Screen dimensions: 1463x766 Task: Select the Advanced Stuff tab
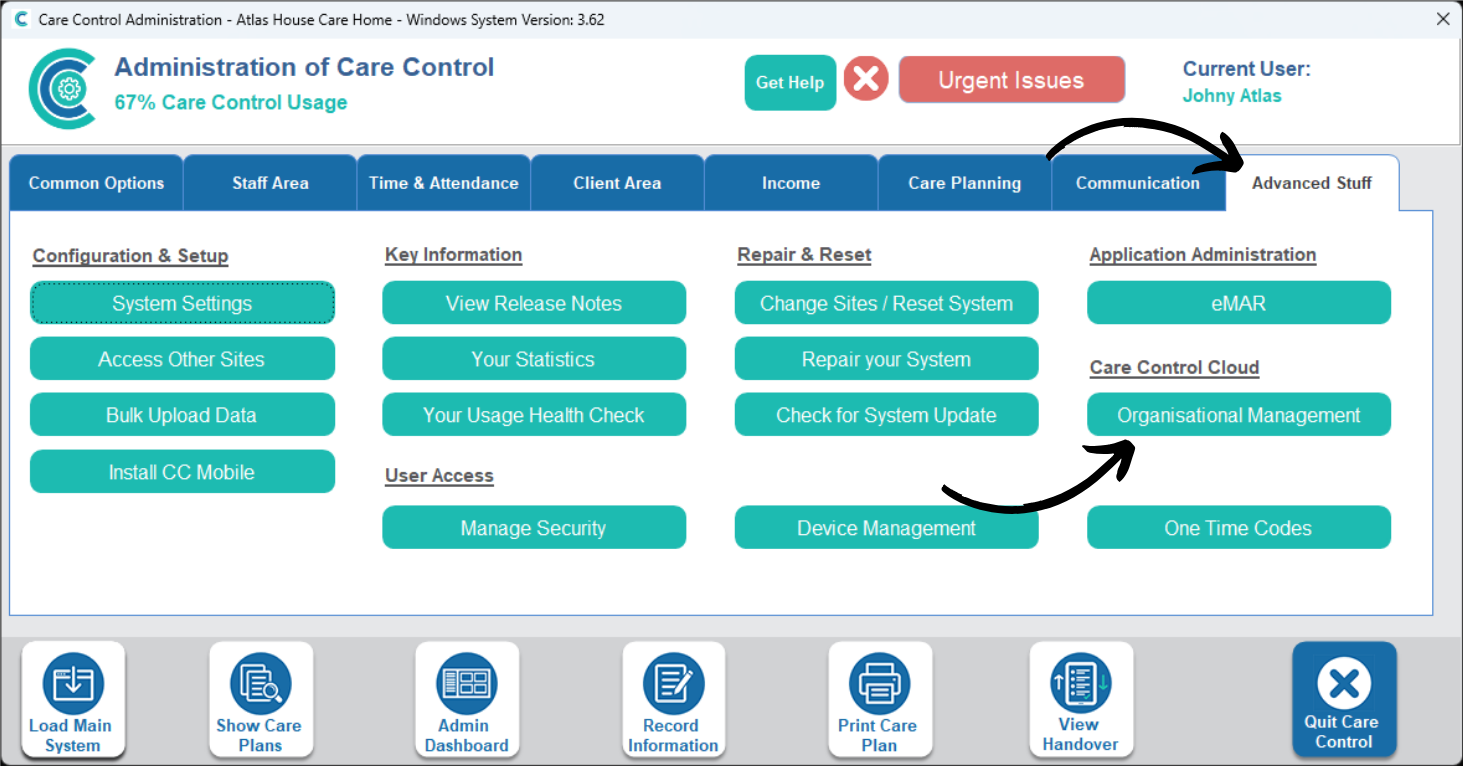coord(1312,183)
